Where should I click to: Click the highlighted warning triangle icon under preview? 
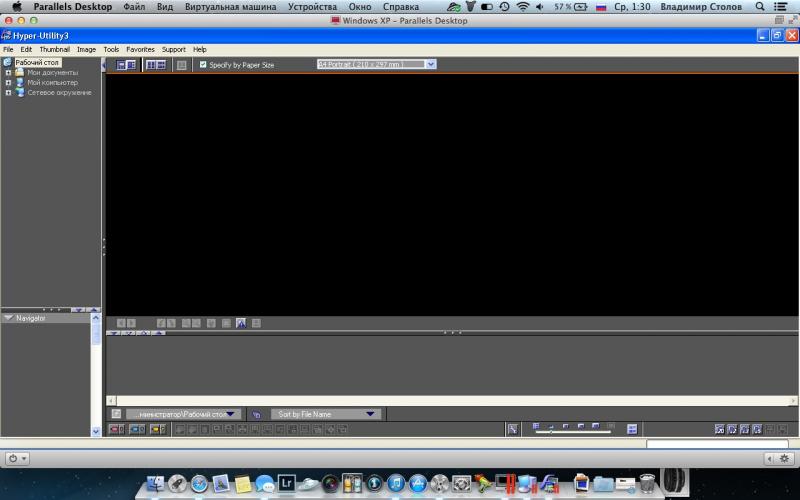click(x=241, y=323)
